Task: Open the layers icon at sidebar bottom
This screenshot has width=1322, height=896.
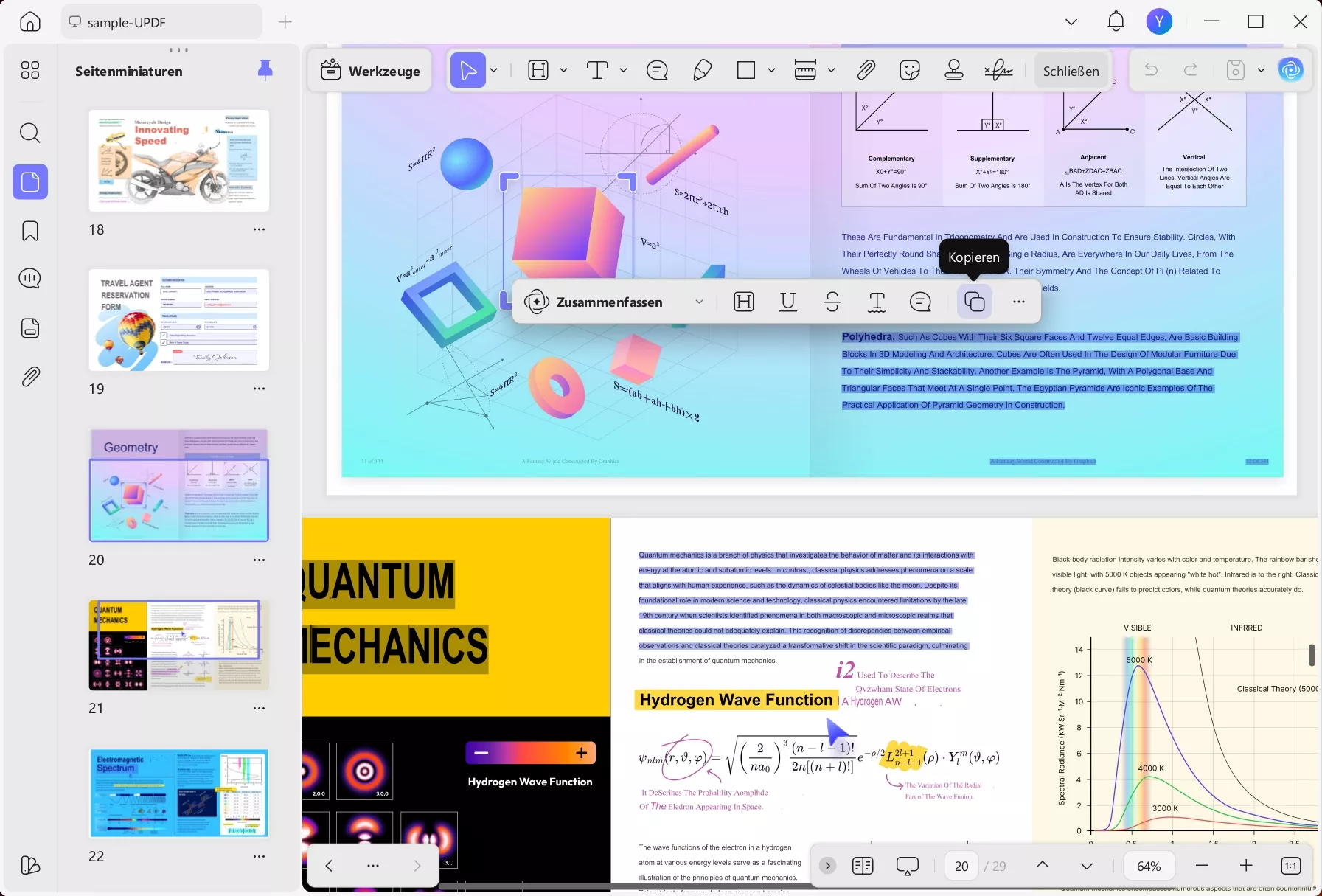Action: (30, 865)
